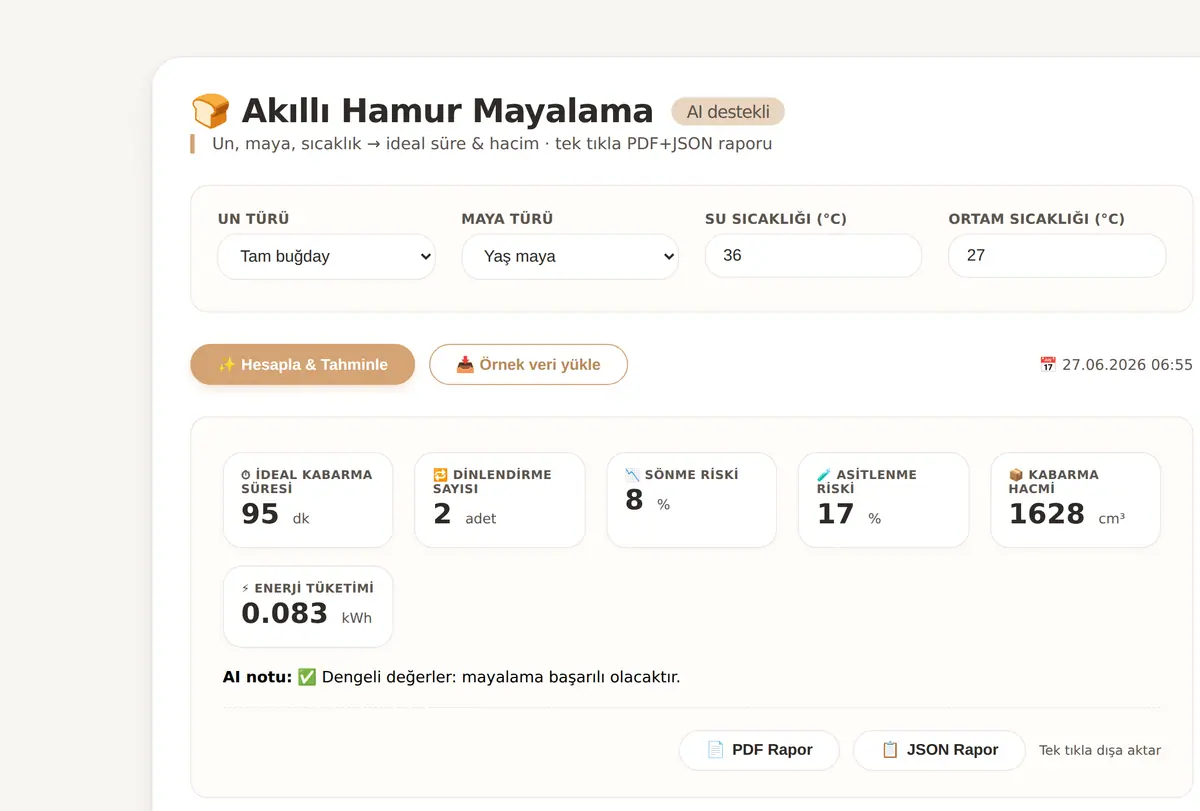Click the timestamp 27.06.2026 06:55
Viewport: 1200px width, 811px height.
tap(1127, 365)
